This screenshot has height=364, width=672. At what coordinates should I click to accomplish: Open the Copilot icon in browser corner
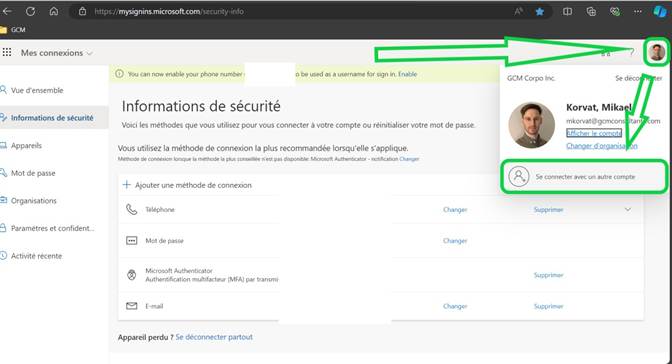tap(660, 11)
